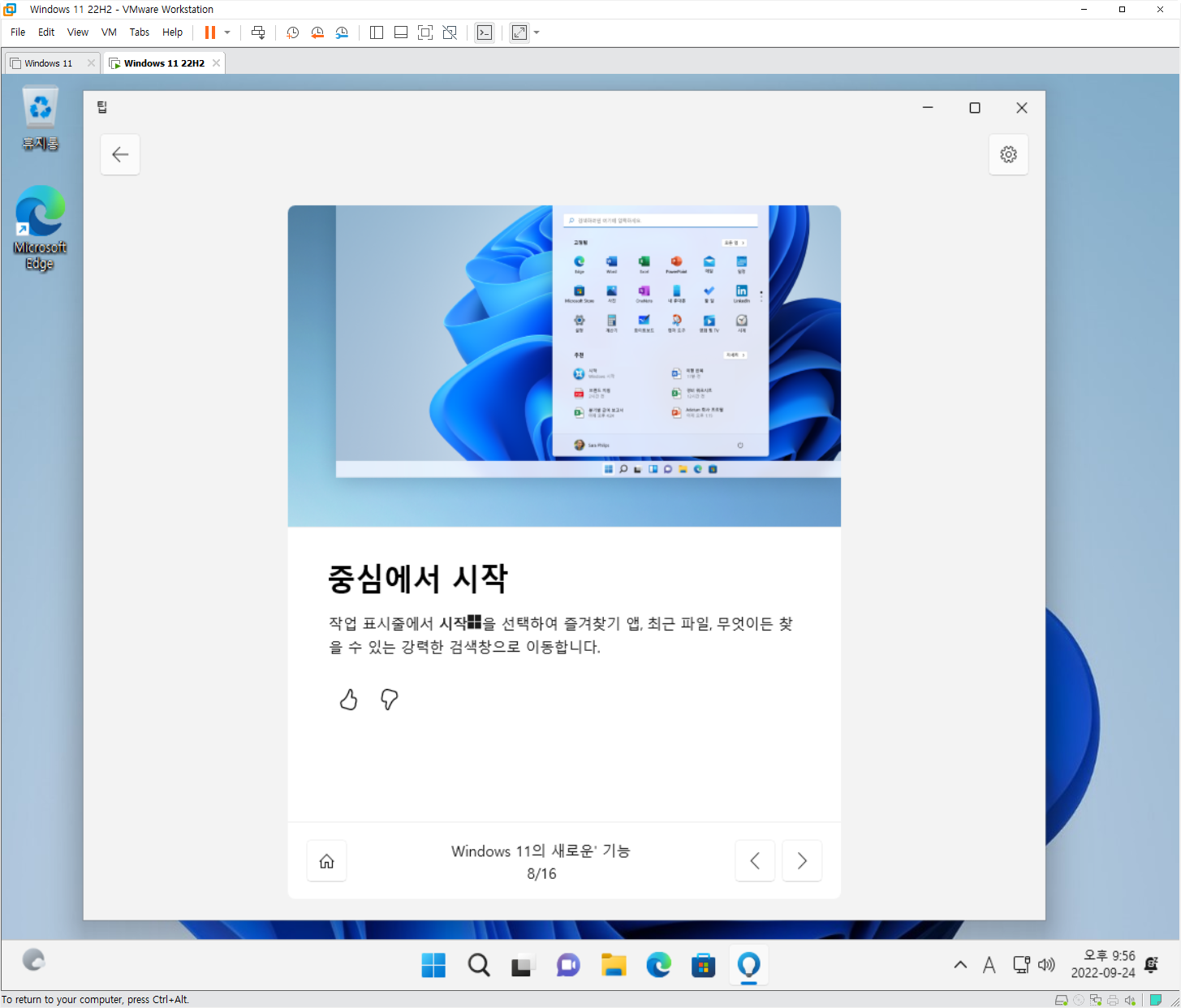Screen dimensions: 1181x1008
Task: Maximize the Tips app window
Action: pyautogui.click(x=975, y=107)
